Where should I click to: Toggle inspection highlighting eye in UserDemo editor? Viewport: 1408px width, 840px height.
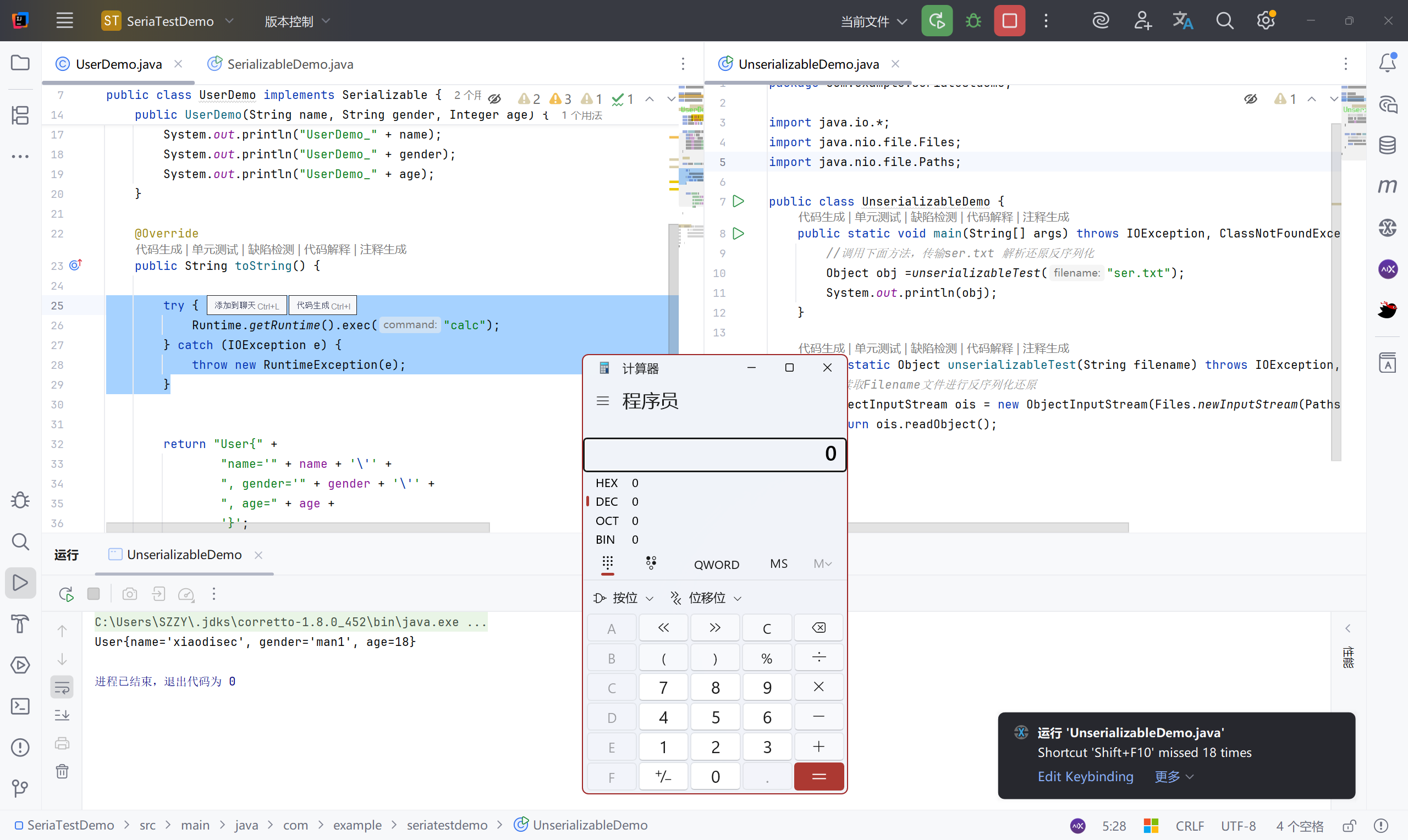[494, 99]
